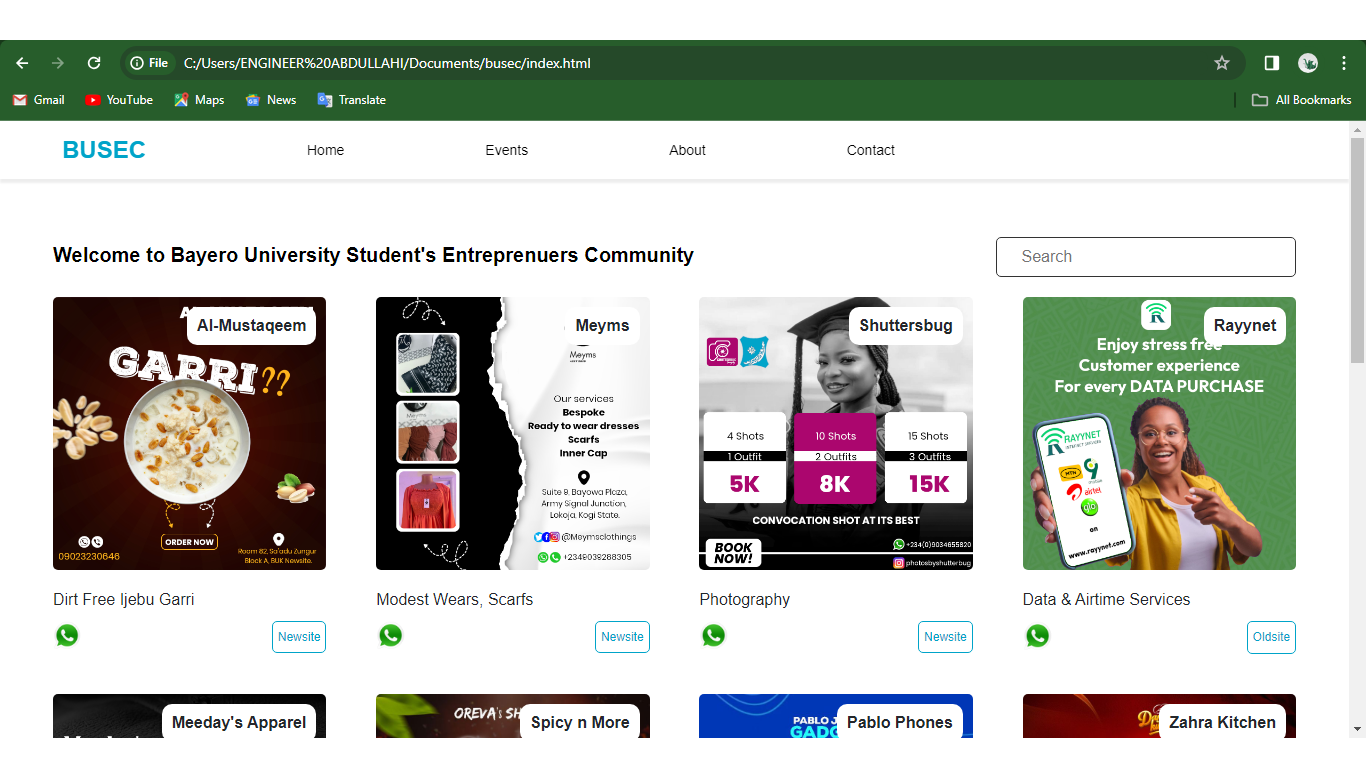Viewport: 1366px width, 768px height.
Task: Open the Shuttersbug photography flyer image
Action: coord(836,433)
